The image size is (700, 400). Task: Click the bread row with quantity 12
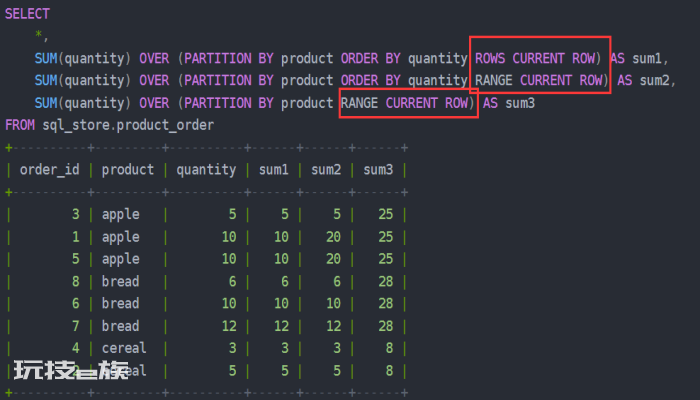[206, 326]
